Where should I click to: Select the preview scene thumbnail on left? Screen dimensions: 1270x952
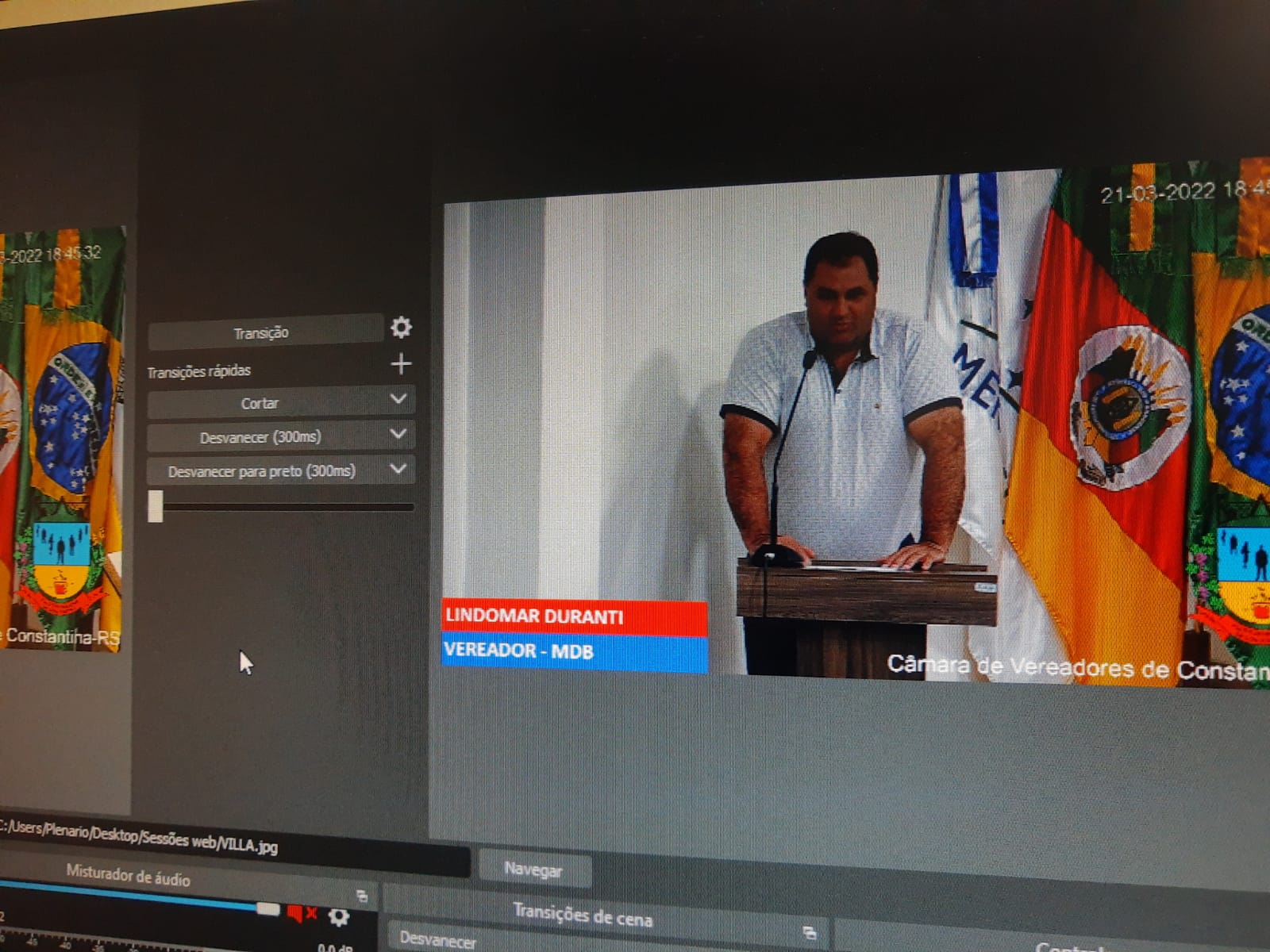coord(62,438)
